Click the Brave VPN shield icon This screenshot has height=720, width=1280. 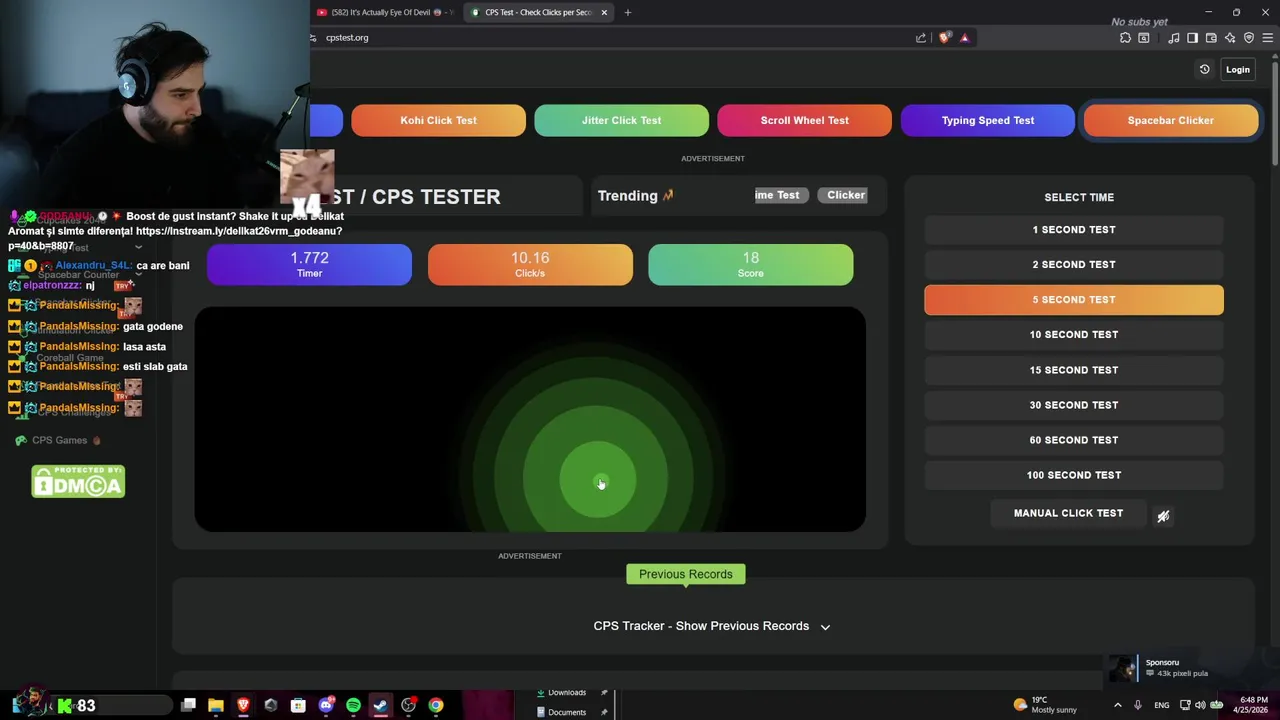(x=1249, y=38)
